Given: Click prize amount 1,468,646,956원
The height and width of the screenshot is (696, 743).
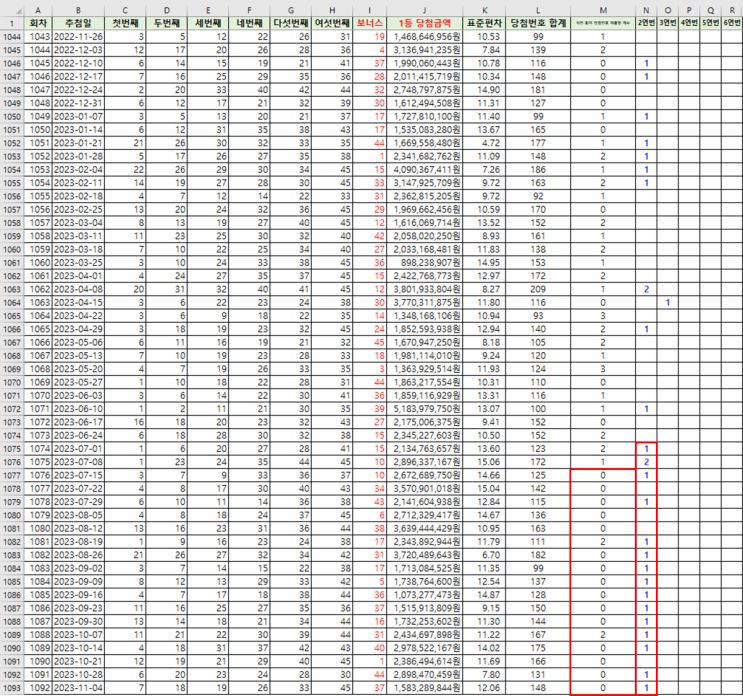Looking at the screenshot, I should click(x=425, y=36).
